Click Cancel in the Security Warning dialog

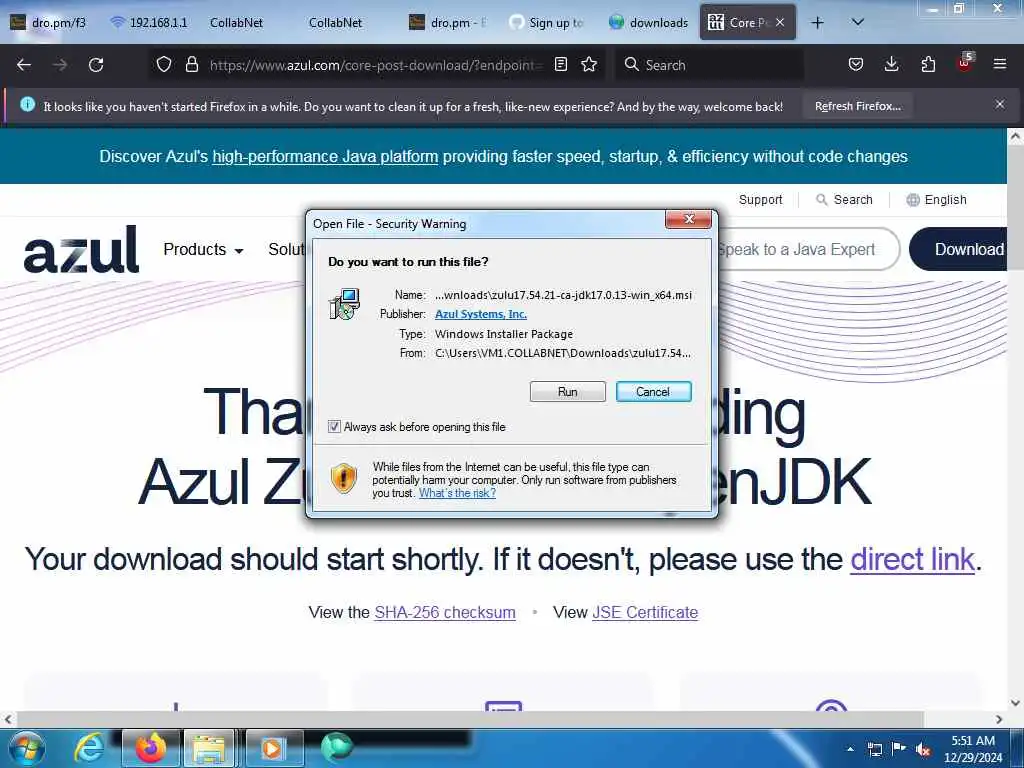pos(653,392)
